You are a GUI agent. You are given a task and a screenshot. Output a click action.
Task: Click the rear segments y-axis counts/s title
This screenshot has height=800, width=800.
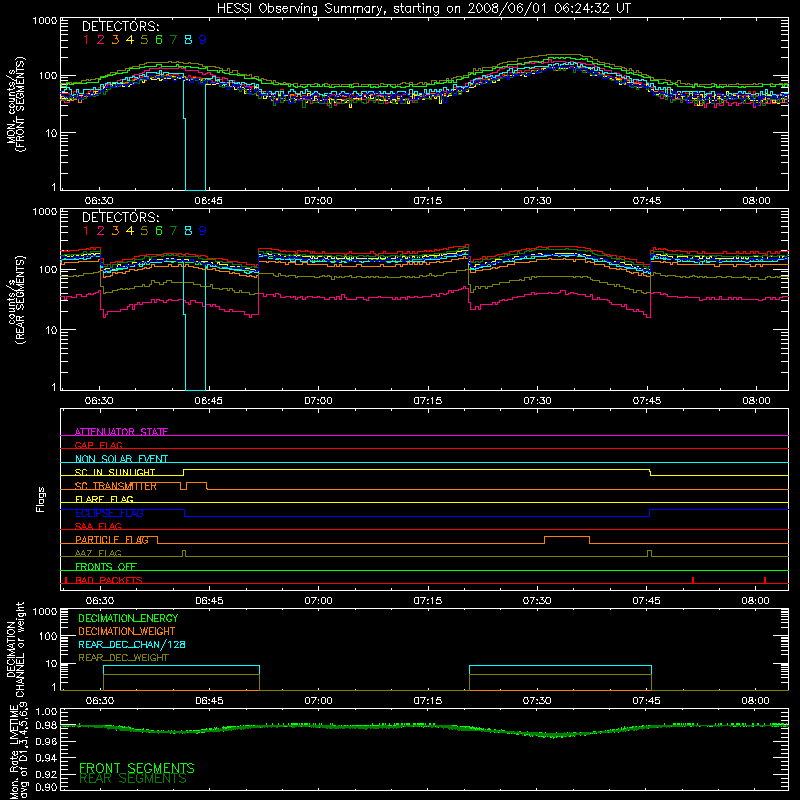pyautogui.click(x=16, y=300)
